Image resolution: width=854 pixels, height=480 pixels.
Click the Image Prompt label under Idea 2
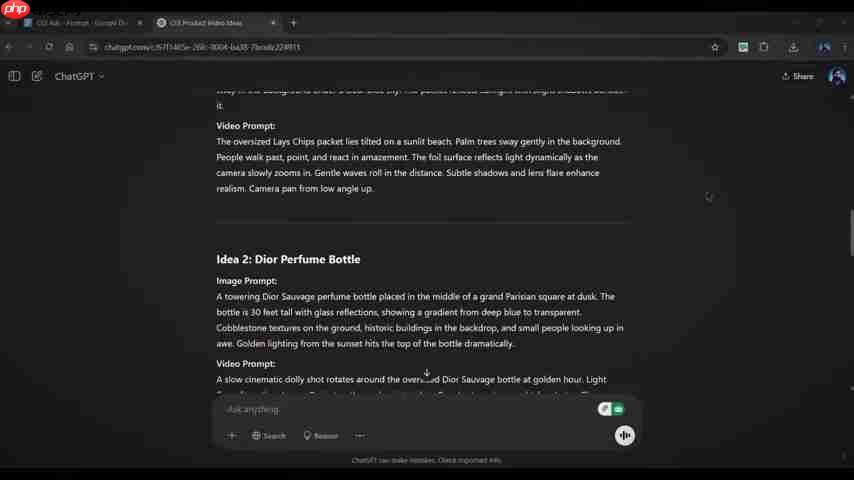tap(247, 281)
